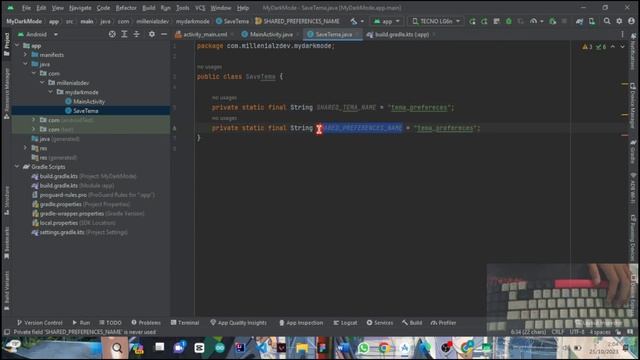The height and width of the screenshot is (360, 640).
Task: Click the green Debug bug icon in toolbar
Action: (509, 21)
